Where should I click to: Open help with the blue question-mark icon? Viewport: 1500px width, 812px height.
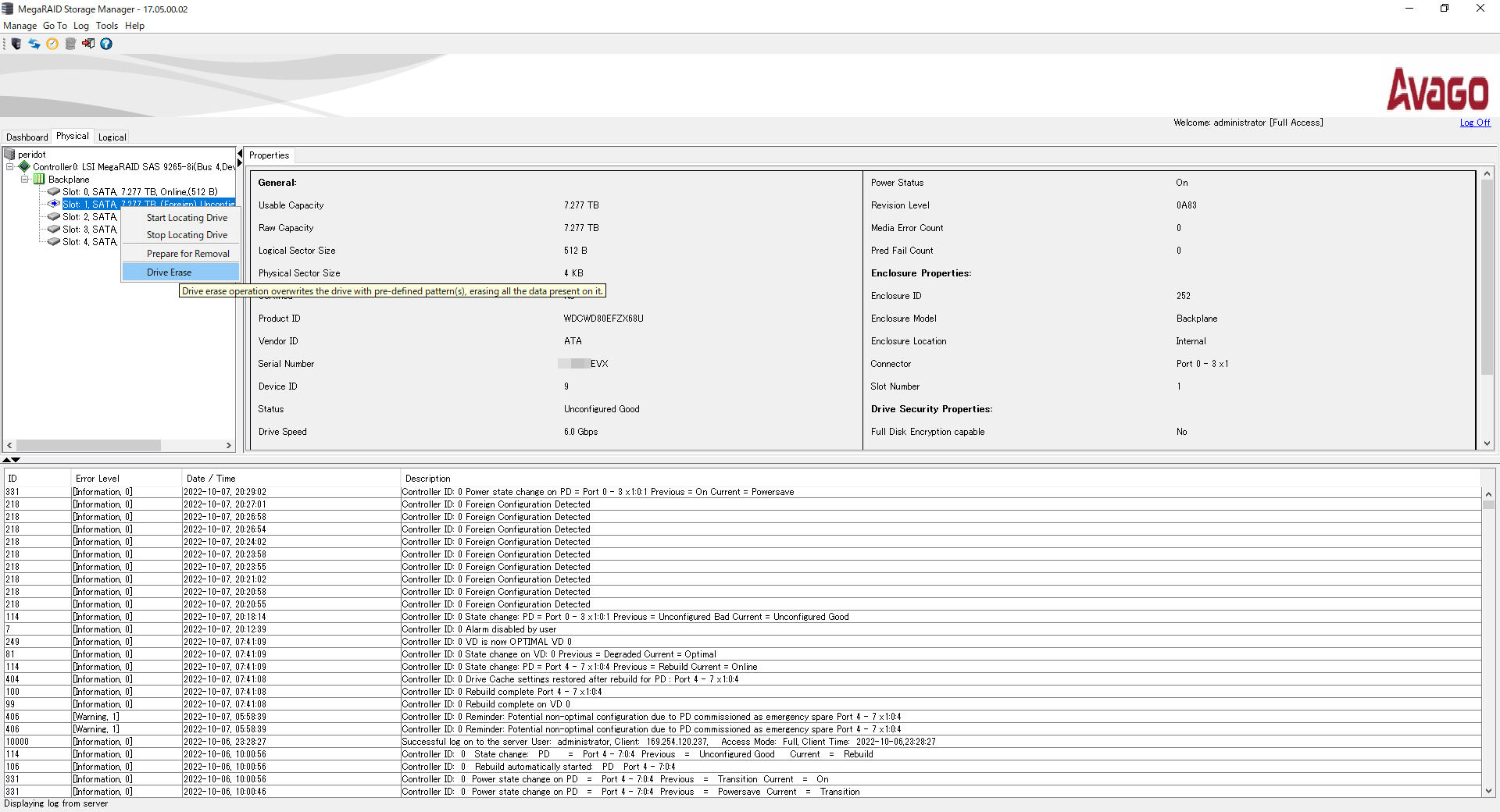point(106,44)
